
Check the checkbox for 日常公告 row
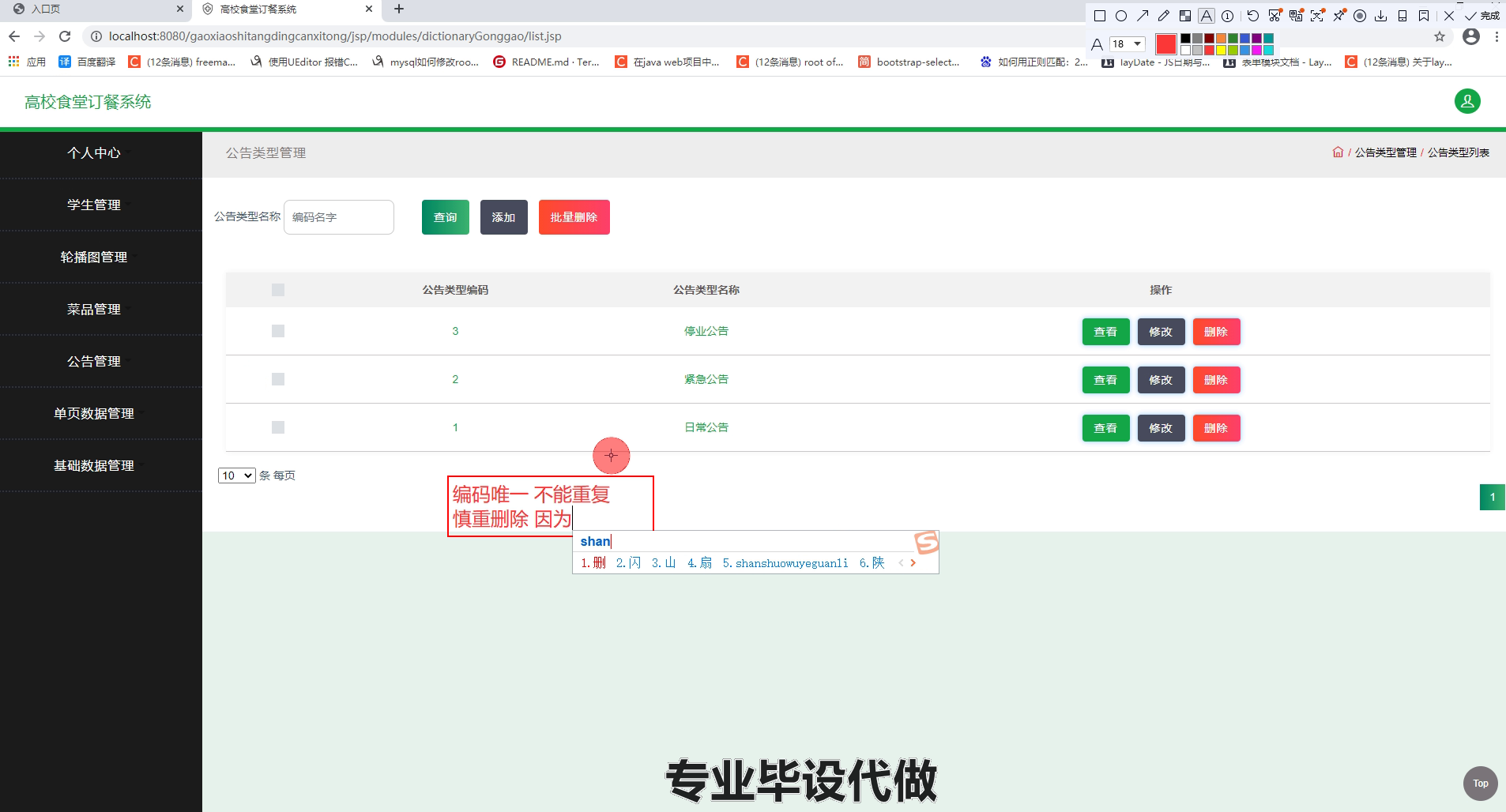pos(277,427)
